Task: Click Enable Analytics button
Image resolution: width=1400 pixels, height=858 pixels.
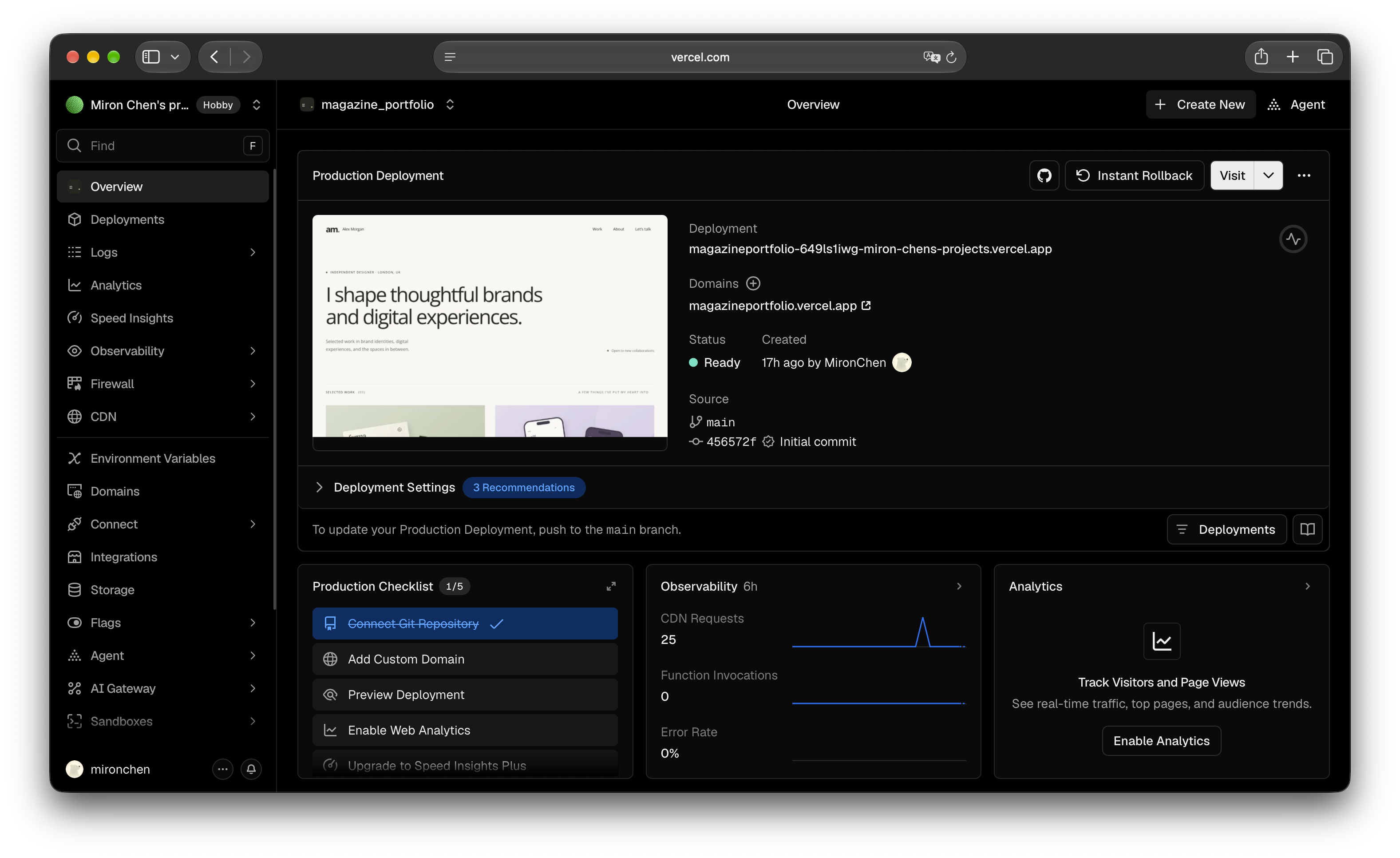Action: (x=1161, y=741)
